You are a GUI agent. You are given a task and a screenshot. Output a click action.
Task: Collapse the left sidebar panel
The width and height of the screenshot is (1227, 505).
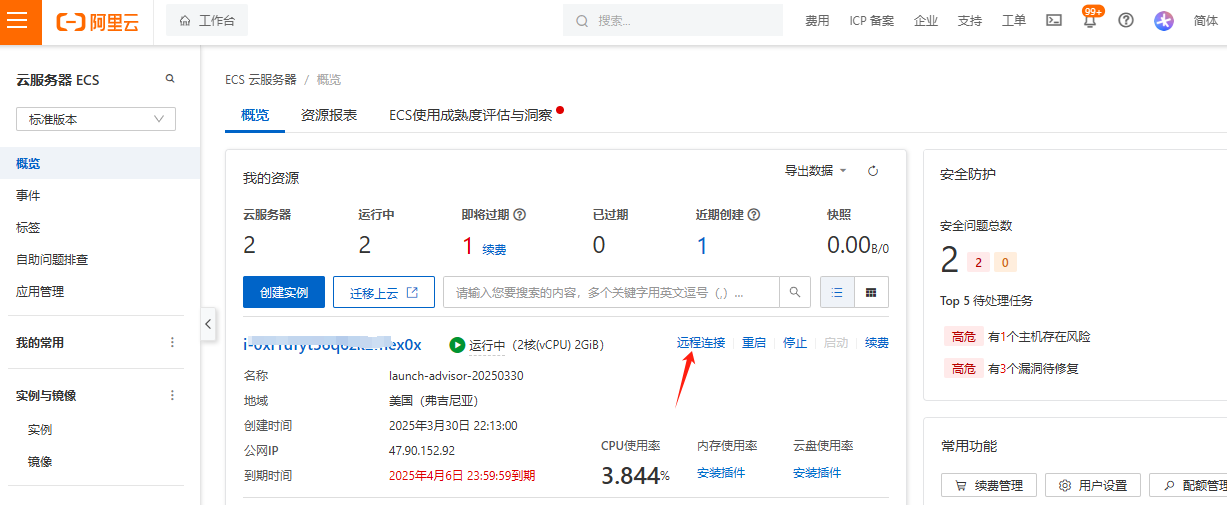208,323
